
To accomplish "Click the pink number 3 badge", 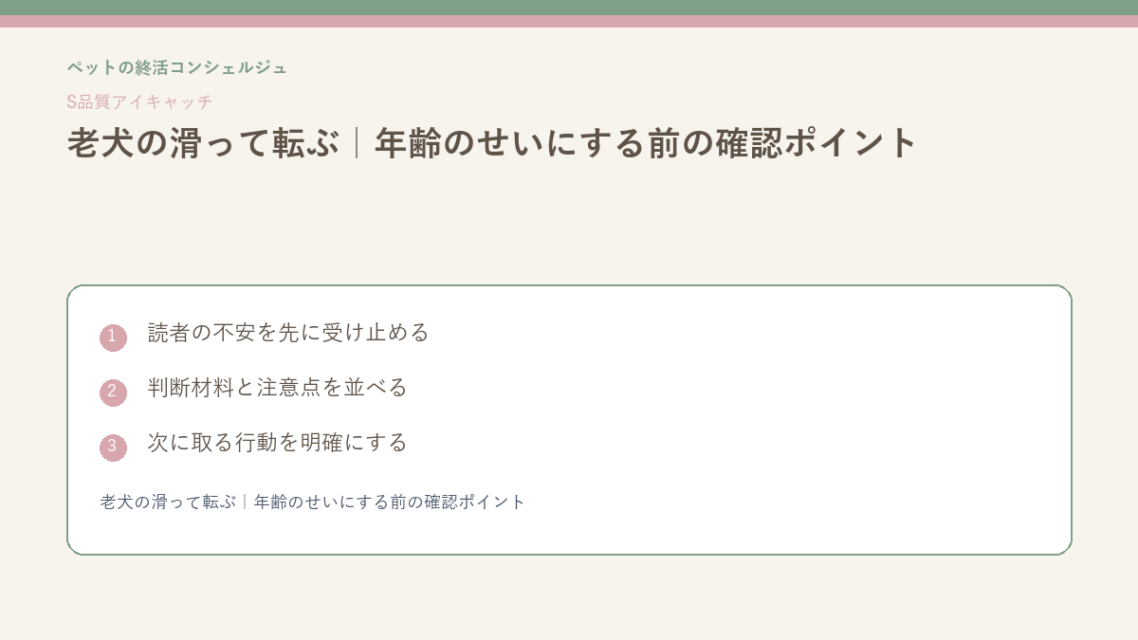I will (x=112, y=448).
